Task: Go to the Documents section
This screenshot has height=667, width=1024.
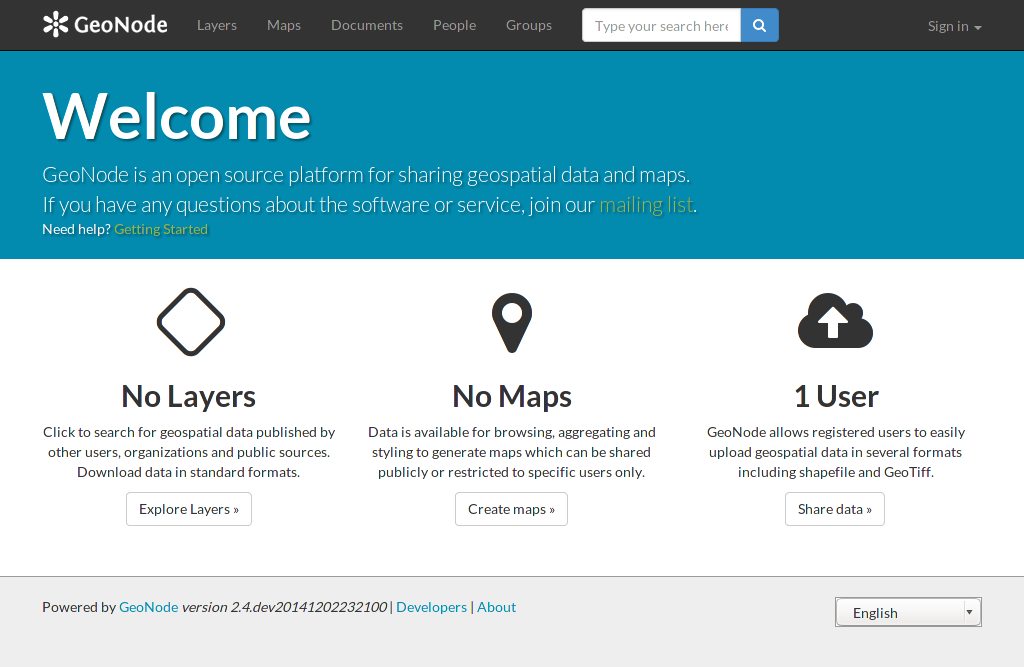Action: (367, 25)
